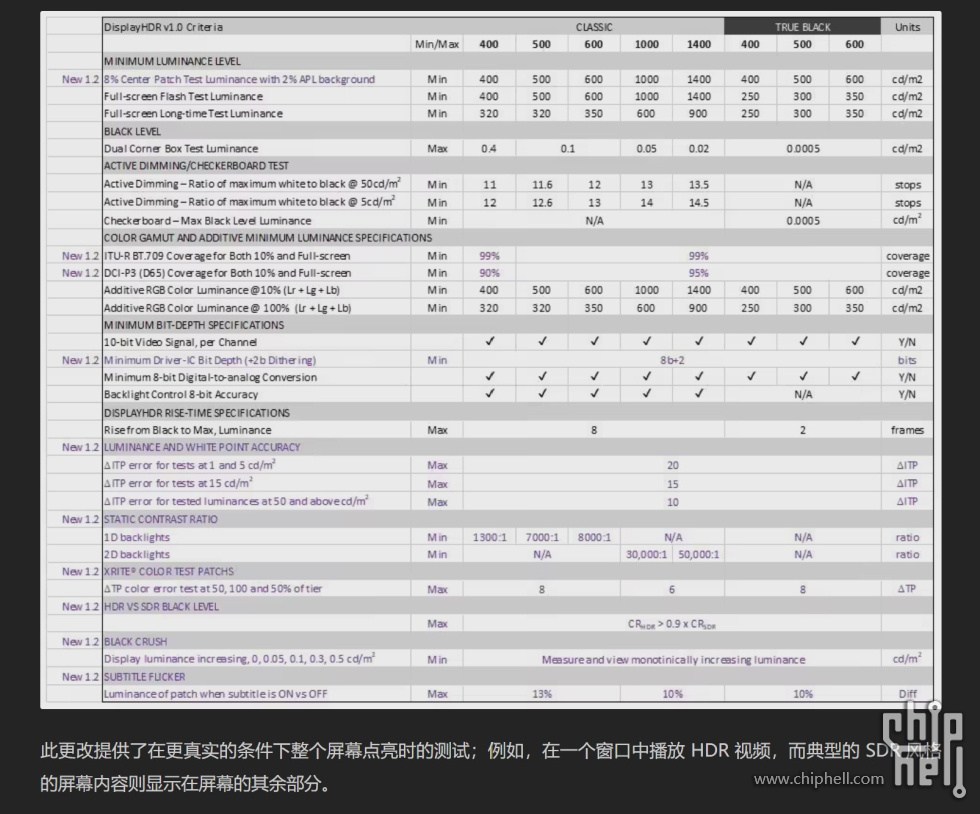Click 'COLOR GAMUT AND ADDITIVE MINIMUM LUMINANCE' heading
Viewport: 980px width, 814px height.
(268, 238)
